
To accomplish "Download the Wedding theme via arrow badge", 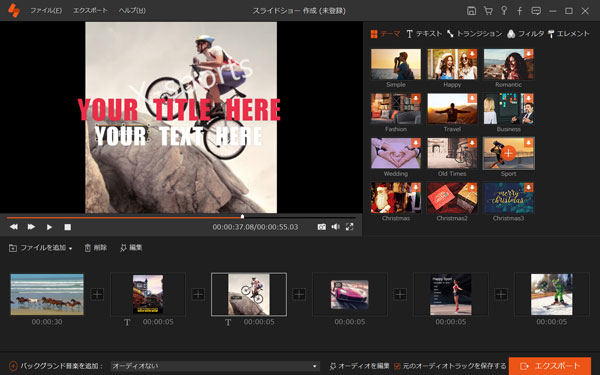I will (x=416, y=143).
